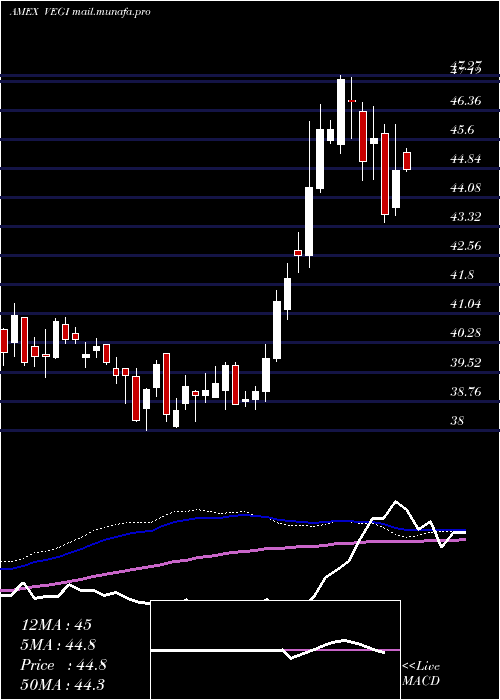Select the 38.76 price axis label

click(466, 392)
